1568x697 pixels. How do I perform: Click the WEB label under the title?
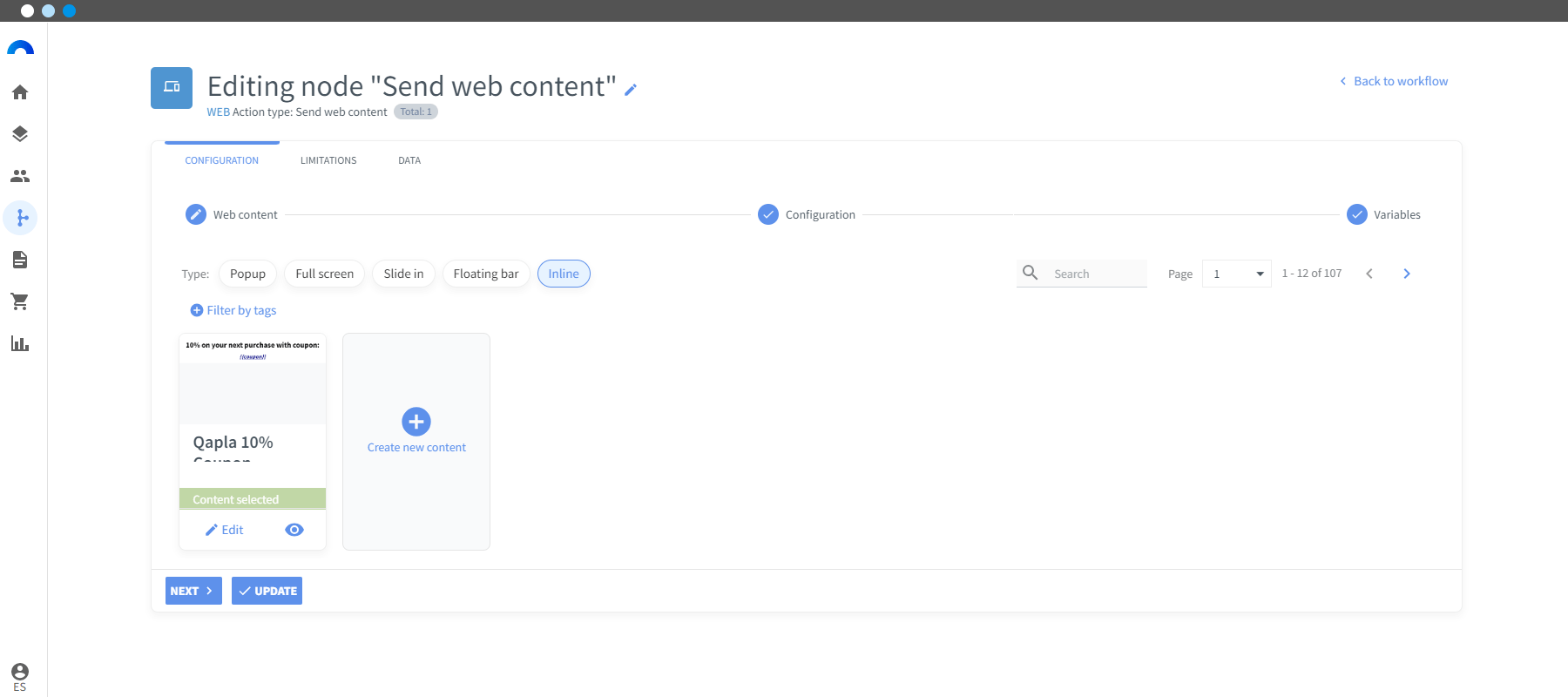click(x=219, y=112)
